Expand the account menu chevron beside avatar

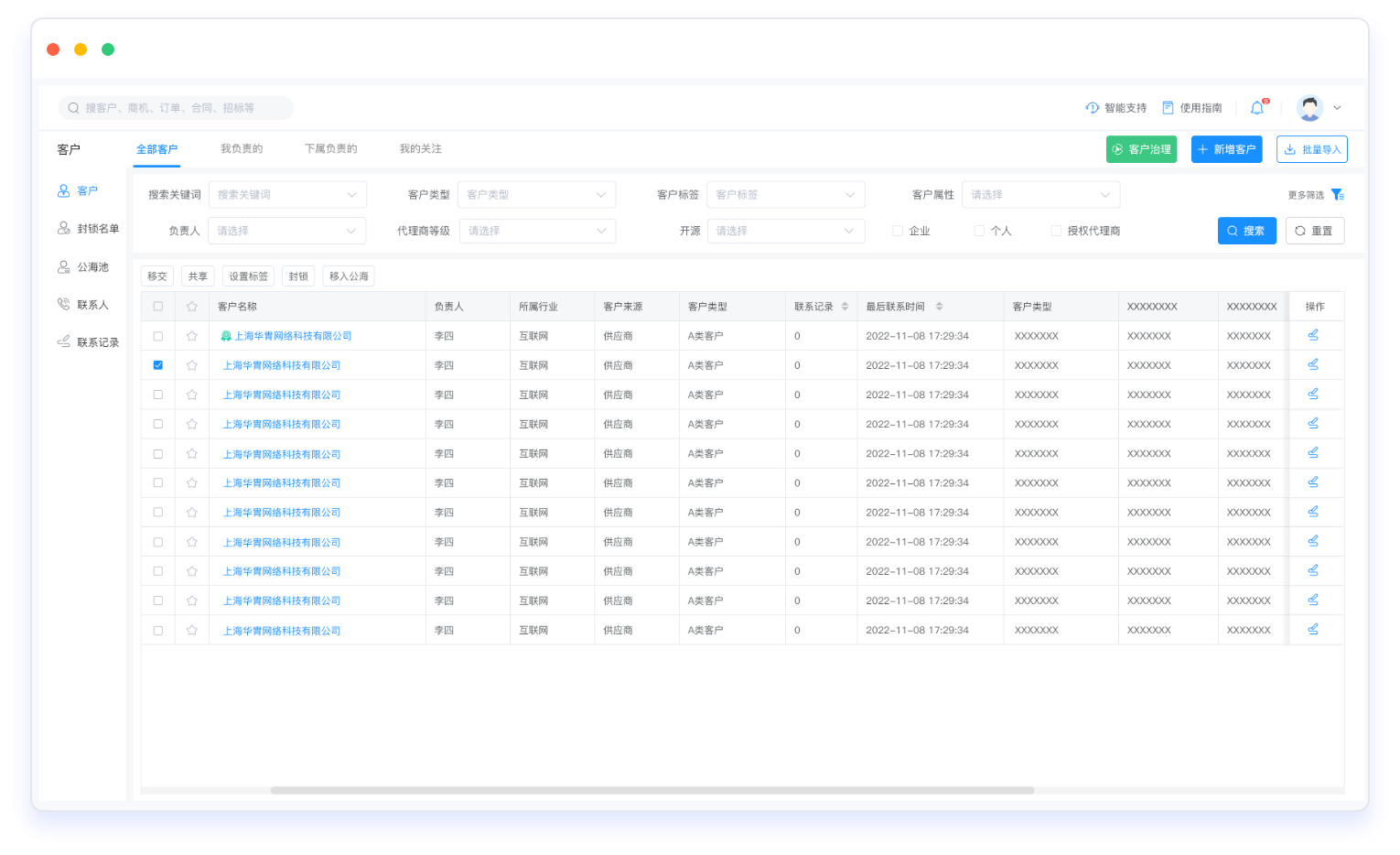click(x=1337, y=108)
